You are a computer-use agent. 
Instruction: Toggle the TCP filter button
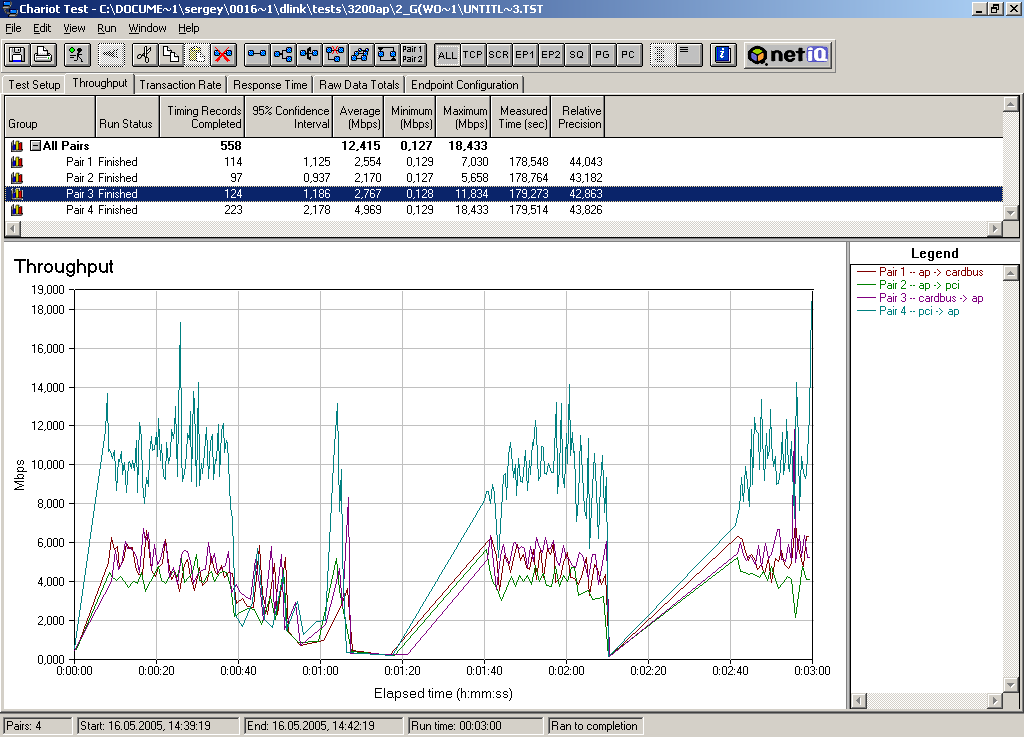(x=473, y=55)
